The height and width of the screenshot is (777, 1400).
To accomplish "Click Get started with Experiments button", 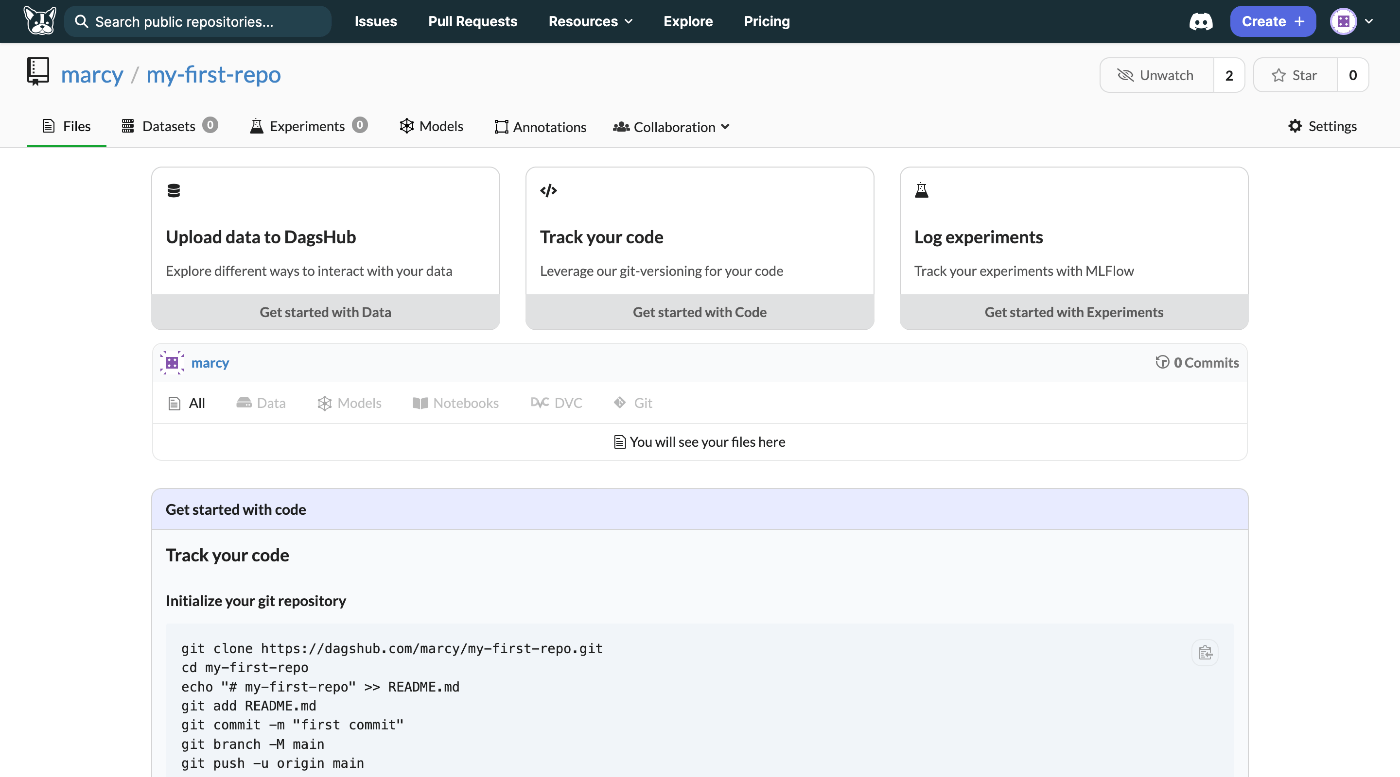I will pos(1074,312).
